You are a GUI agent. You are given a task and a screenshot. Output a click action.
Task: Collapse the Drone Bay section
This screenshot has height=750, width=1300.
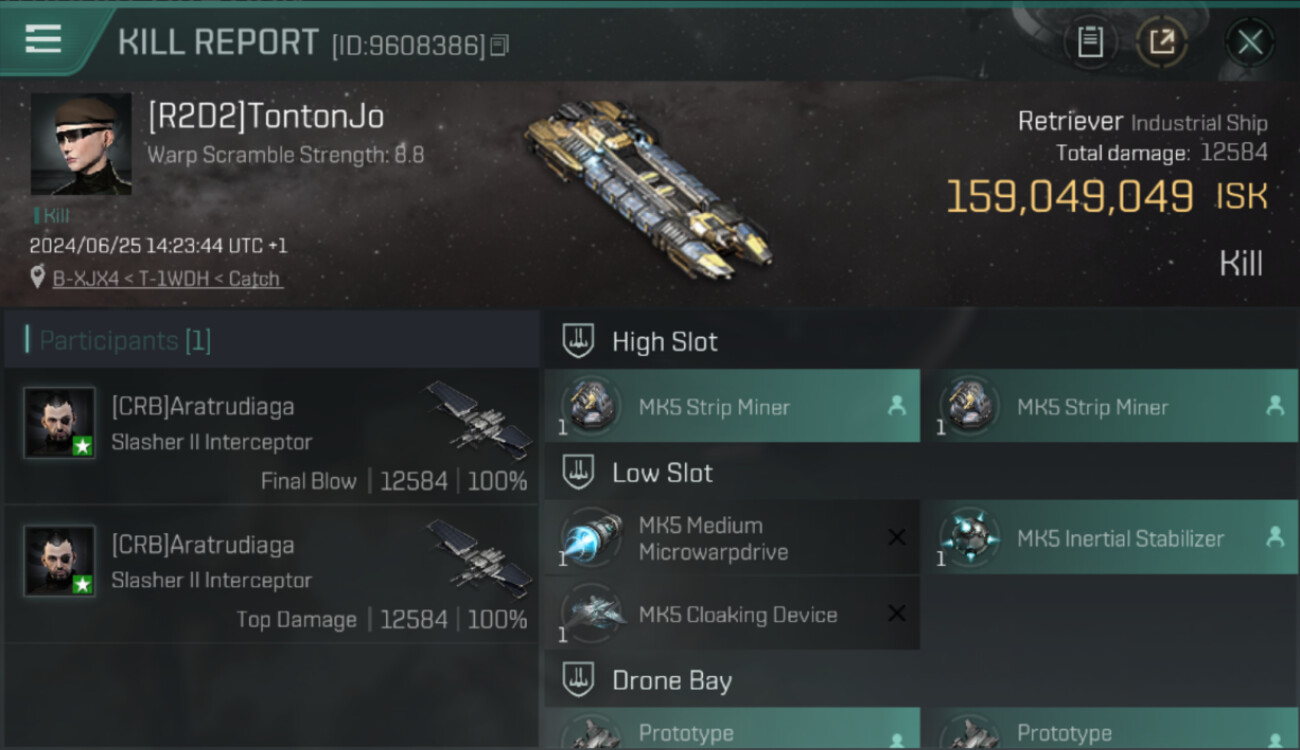click(578, 680)
